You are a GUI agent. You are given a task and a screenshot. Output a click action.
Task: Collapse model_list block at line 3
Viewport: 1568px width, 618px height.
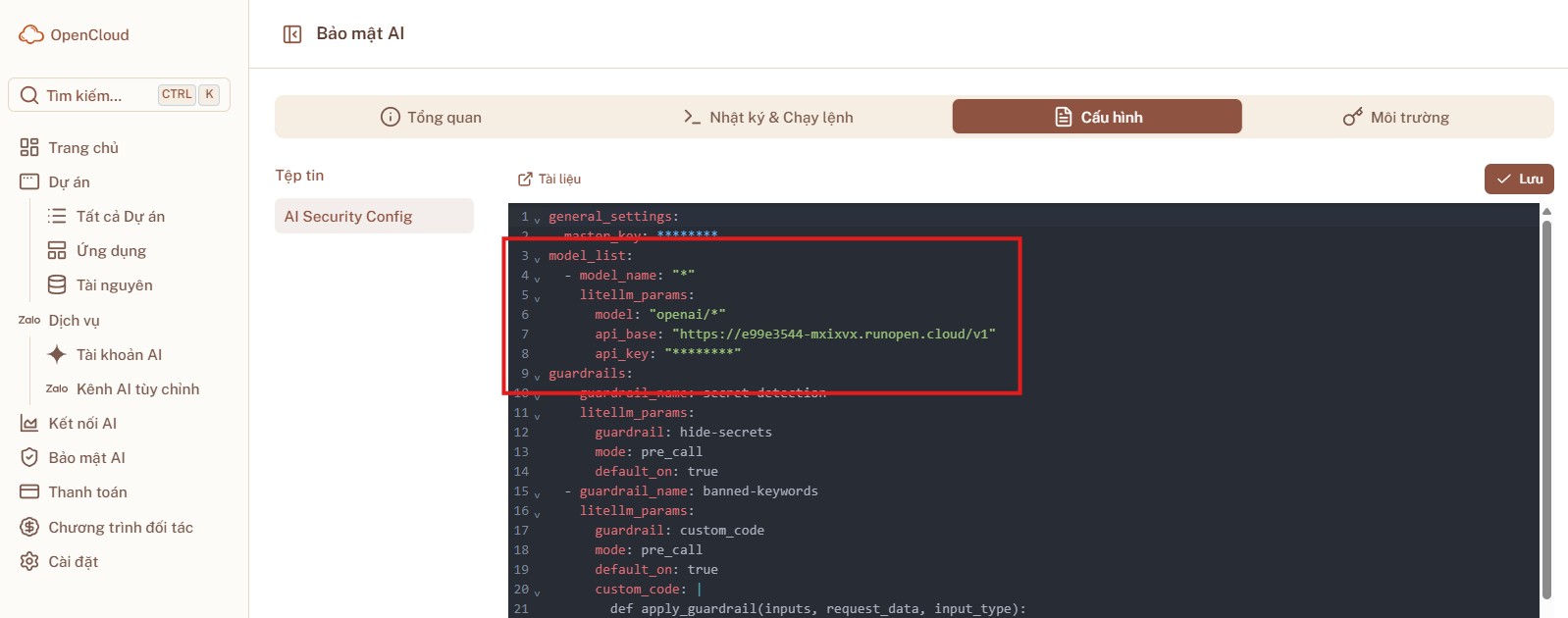coord(537,258)
